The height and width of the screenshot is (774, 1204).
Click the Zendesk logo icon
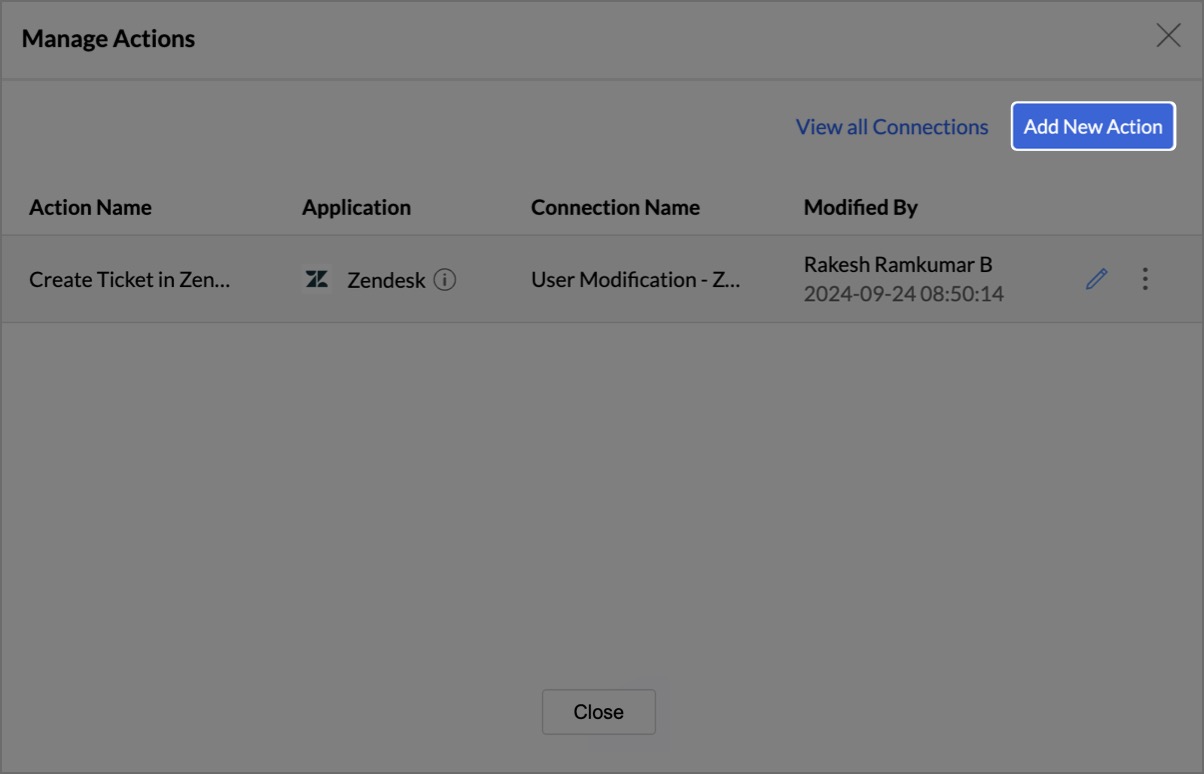(x=317, y=280)
